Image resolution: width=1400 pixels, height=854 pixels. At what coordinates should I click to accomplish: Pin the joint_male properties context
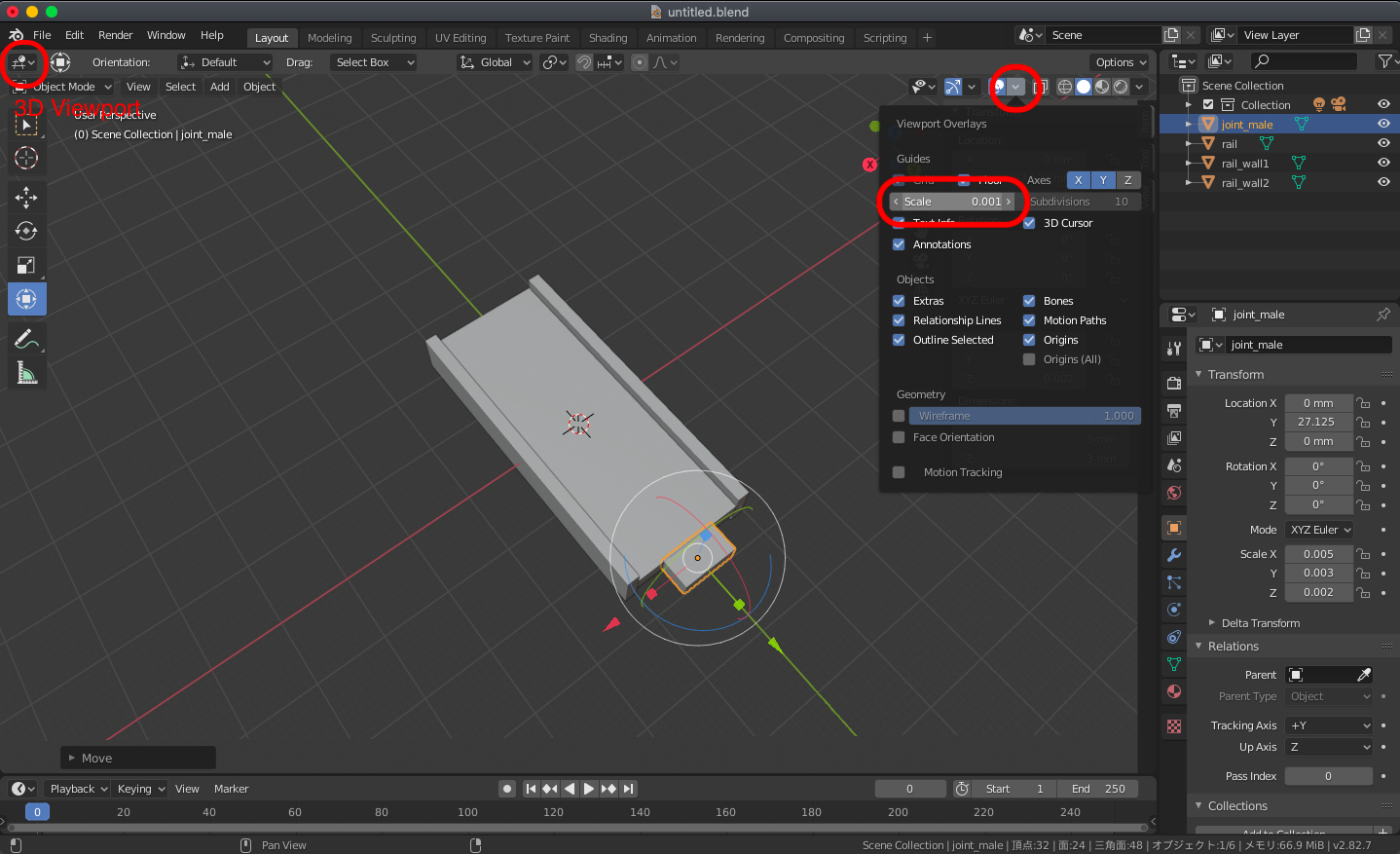pos(1383,315)
